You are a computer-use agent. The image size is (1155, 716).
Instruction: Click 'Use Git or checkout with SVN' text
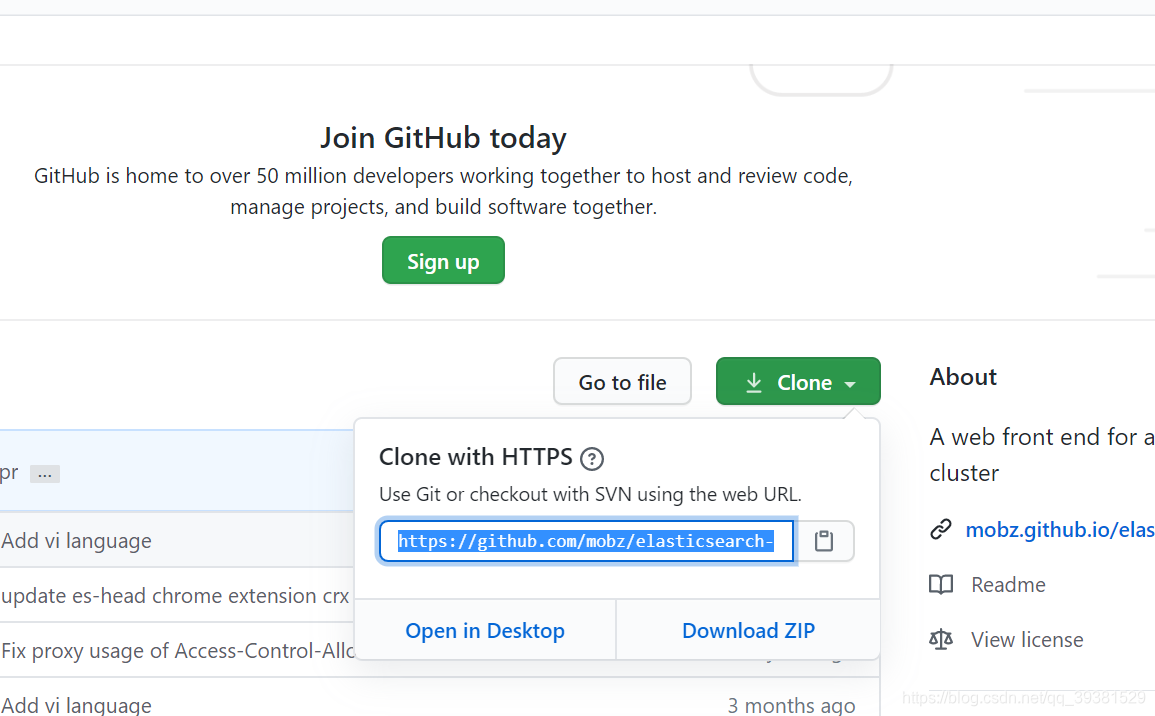click(590, 494)
